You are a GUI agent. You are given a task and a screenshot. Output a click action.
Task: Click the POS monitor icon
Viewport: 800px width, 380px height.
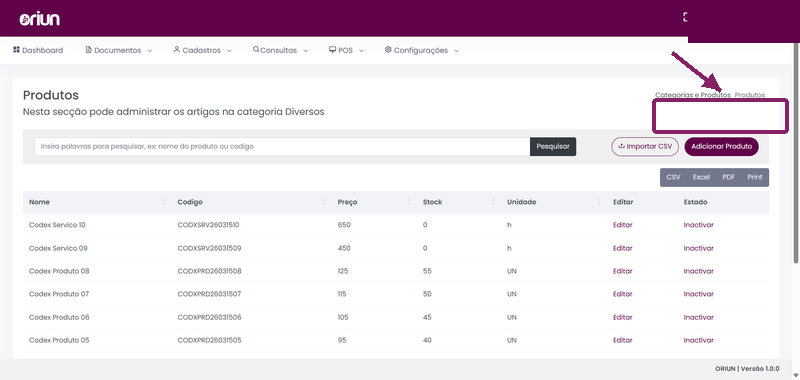point(333,50)
